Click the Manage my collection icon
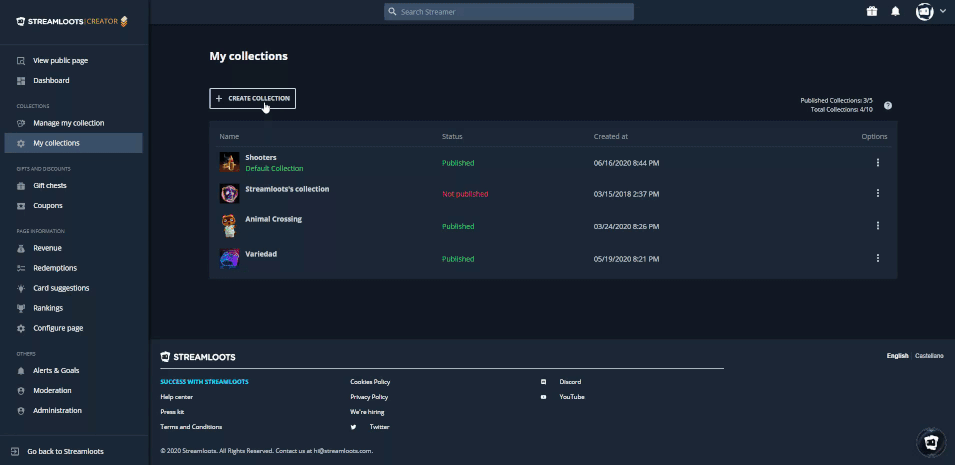Viewport: 955px width, 465px height. pos(21,123)
